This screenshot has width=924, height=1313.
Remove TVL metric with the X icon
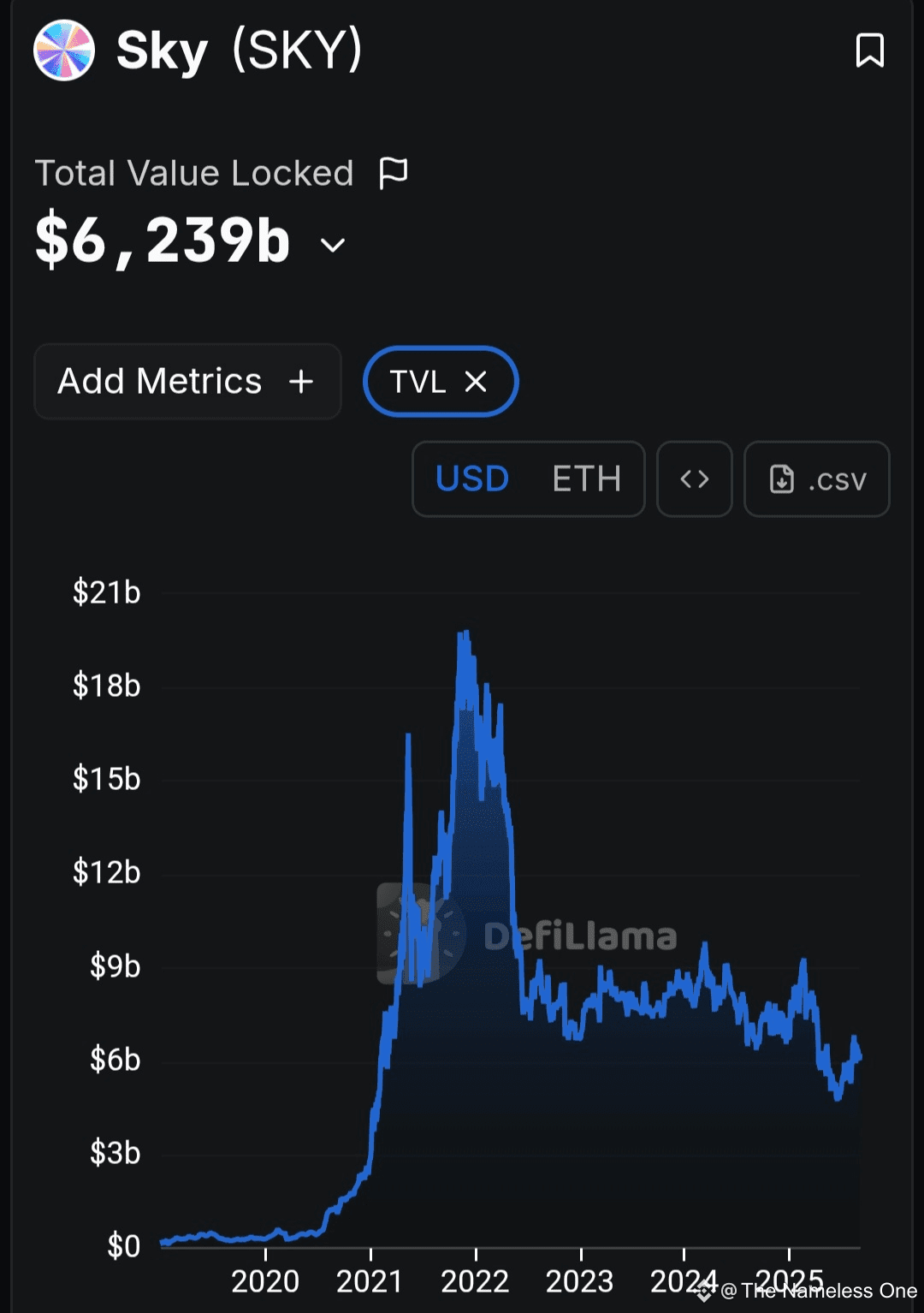click(x=476, y=382)
